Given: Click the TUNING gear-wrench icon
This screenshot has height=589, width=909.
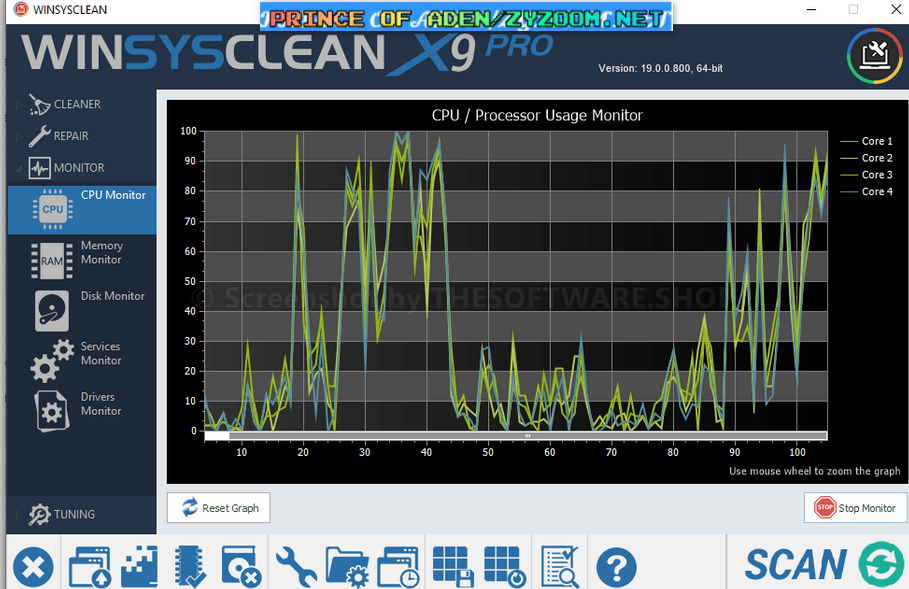Looking at the screenshot, I should coord(39,514).
